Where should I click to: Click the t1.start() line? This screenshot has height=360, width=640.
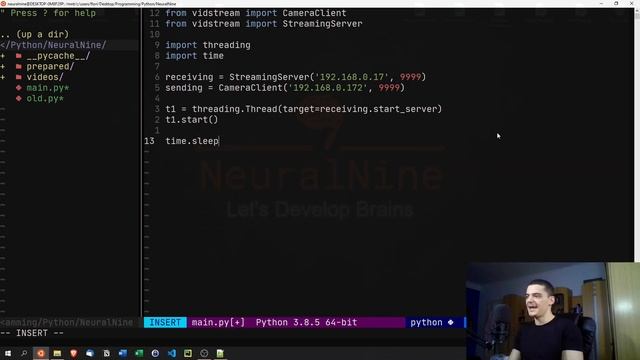pyautogui.click(x=192, y=120)
